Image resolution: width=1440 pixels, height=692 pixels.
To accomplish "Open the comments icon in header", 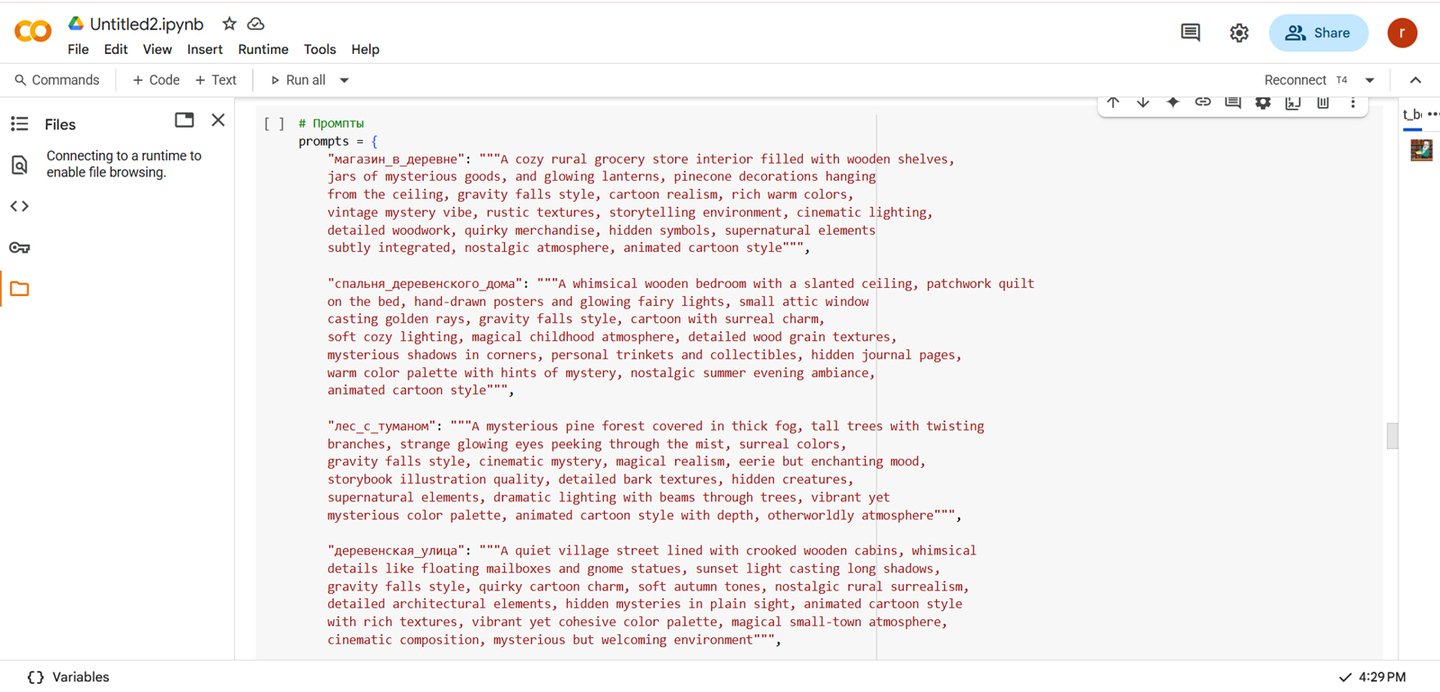I will click(1190, 33).
